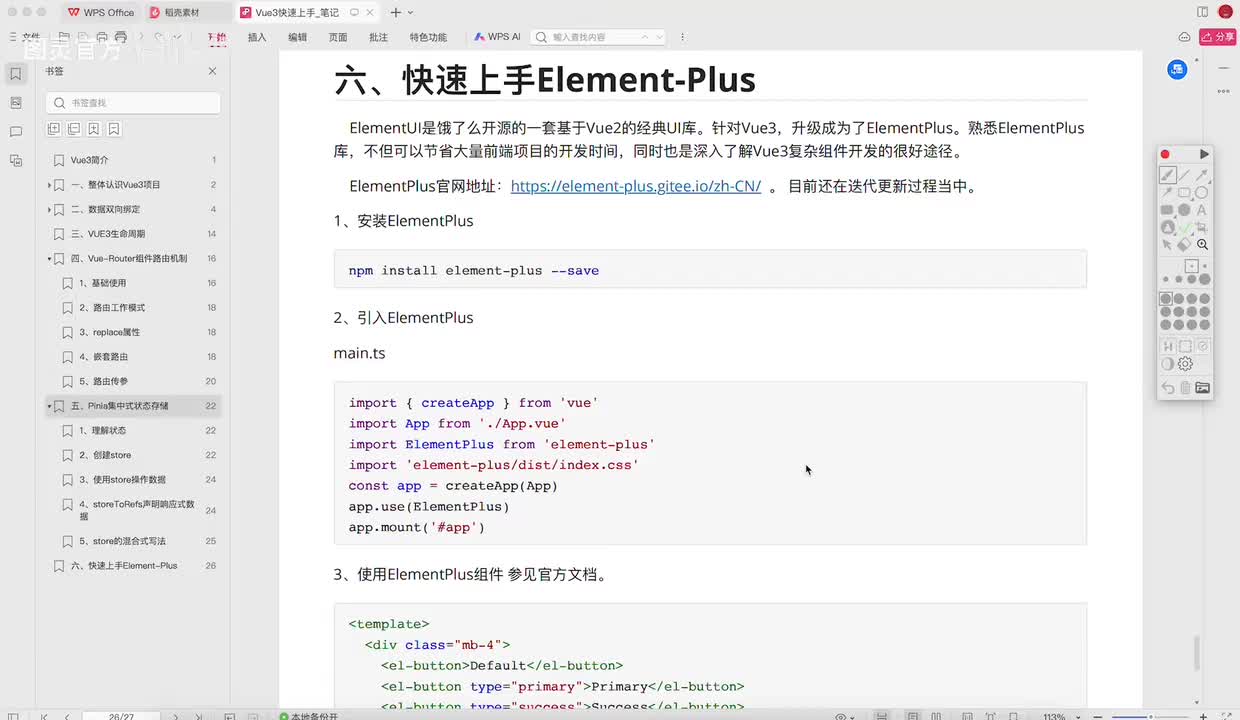Pick the selected first color swatch in palette

pos(1166,299)
